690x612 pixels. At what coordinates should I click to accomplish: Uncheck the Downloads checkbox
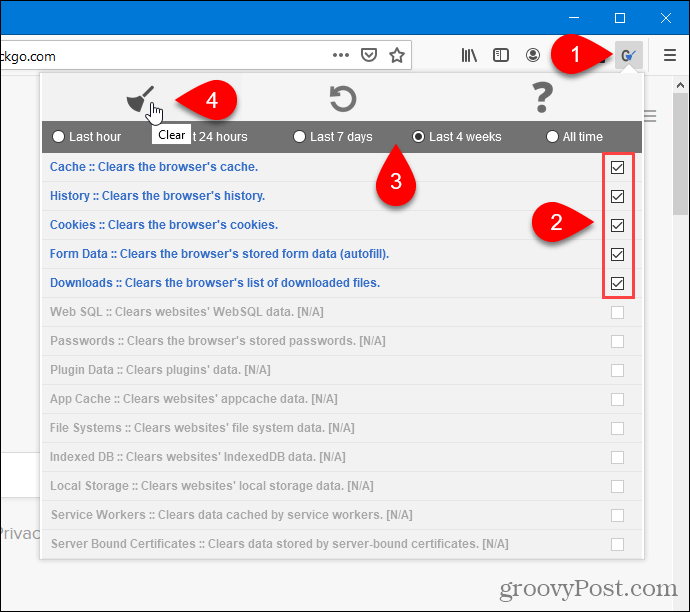pyautogui.click(x=617, y=283)
